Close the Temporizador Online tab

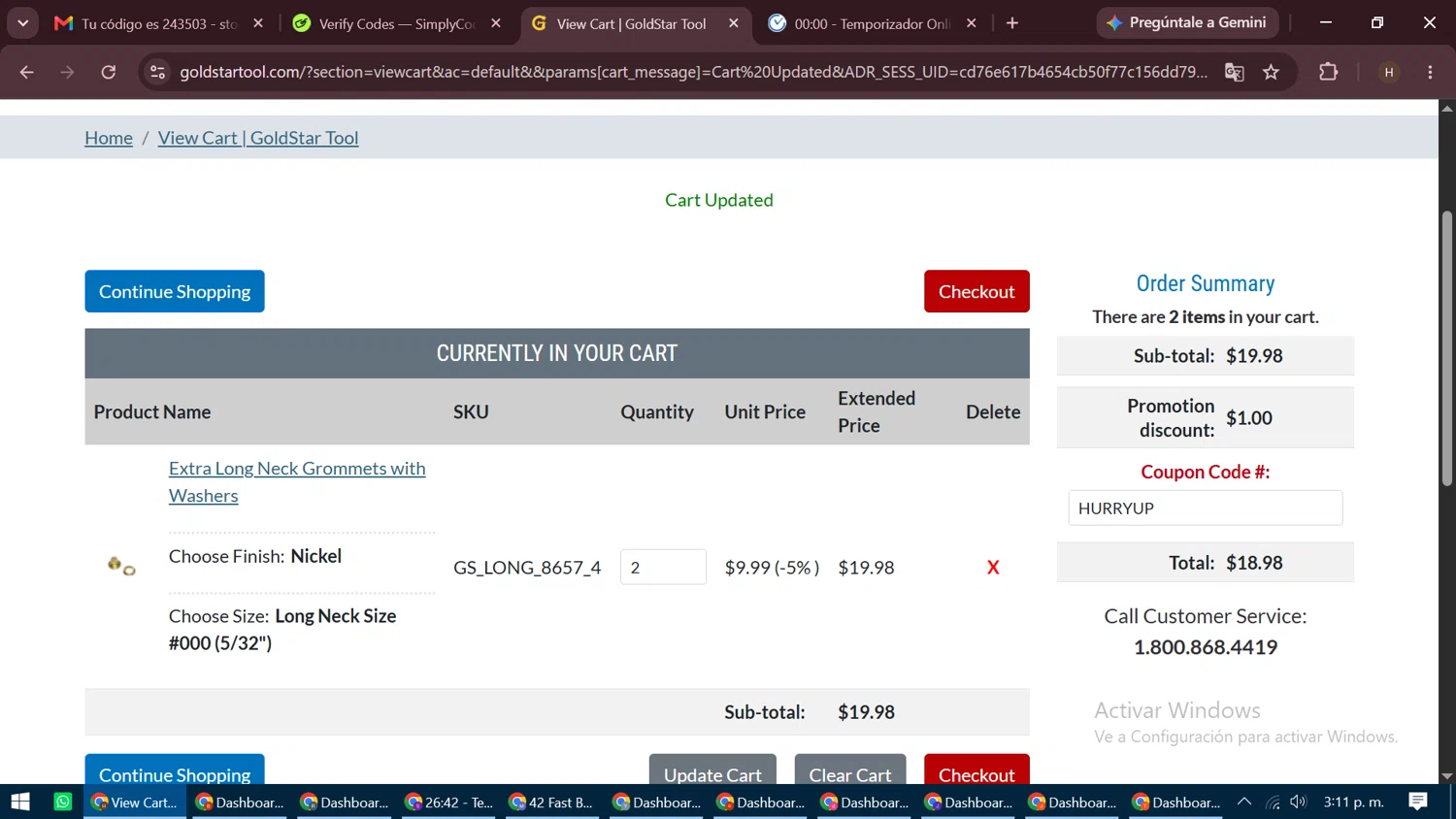click(x=972, y=23)
